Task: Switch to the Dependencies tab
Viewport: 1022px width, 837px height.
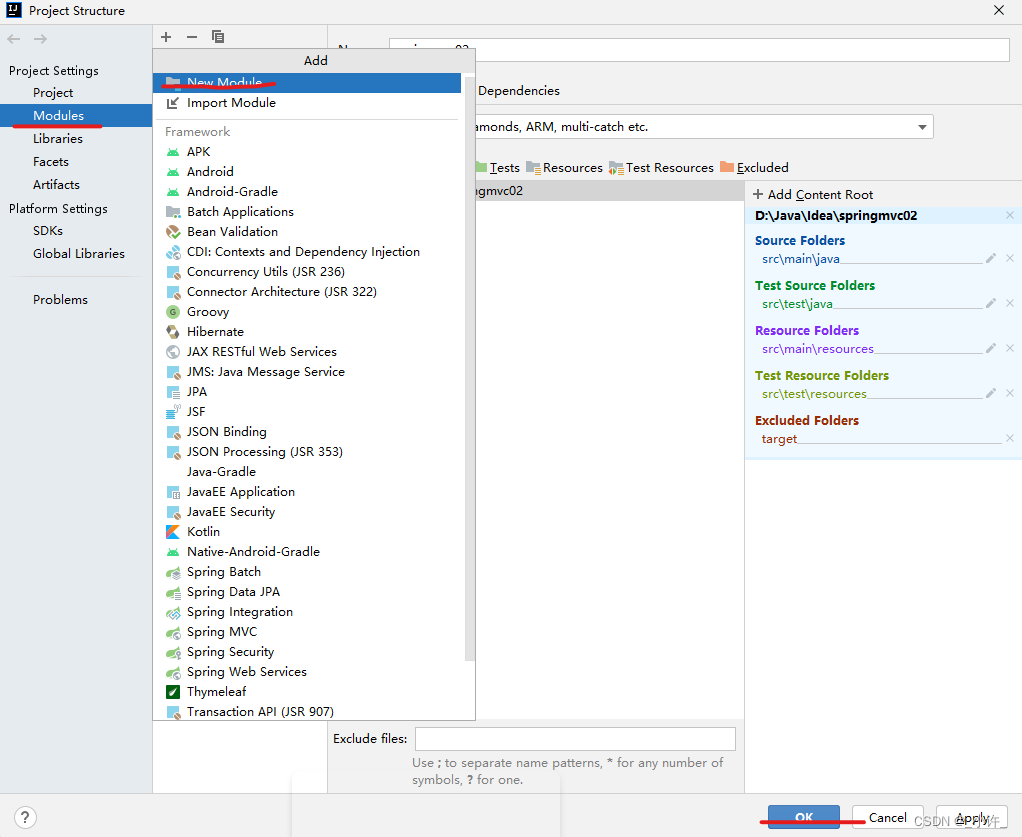Action: (519, 91)
